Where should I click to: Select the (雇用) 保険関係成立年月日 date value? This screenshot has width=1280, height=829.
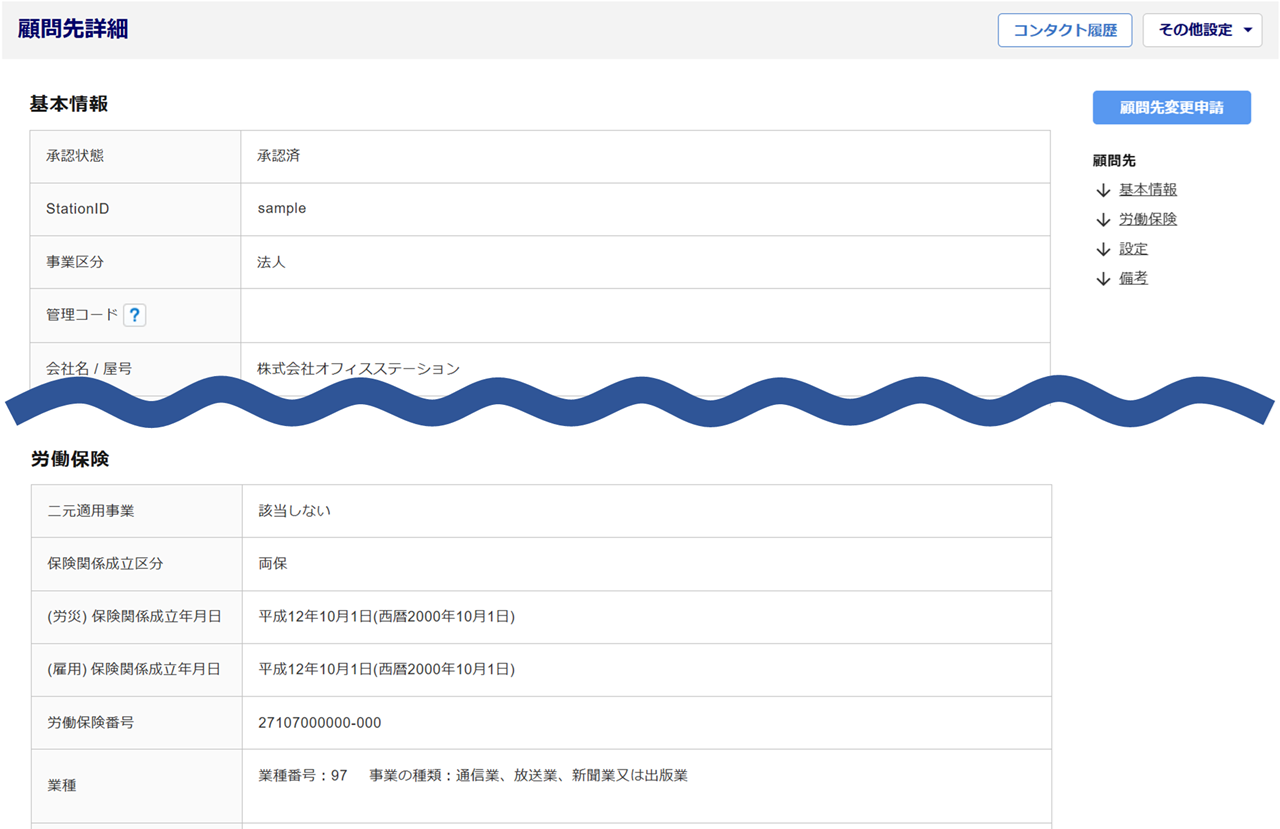click(x=387, y=669)
